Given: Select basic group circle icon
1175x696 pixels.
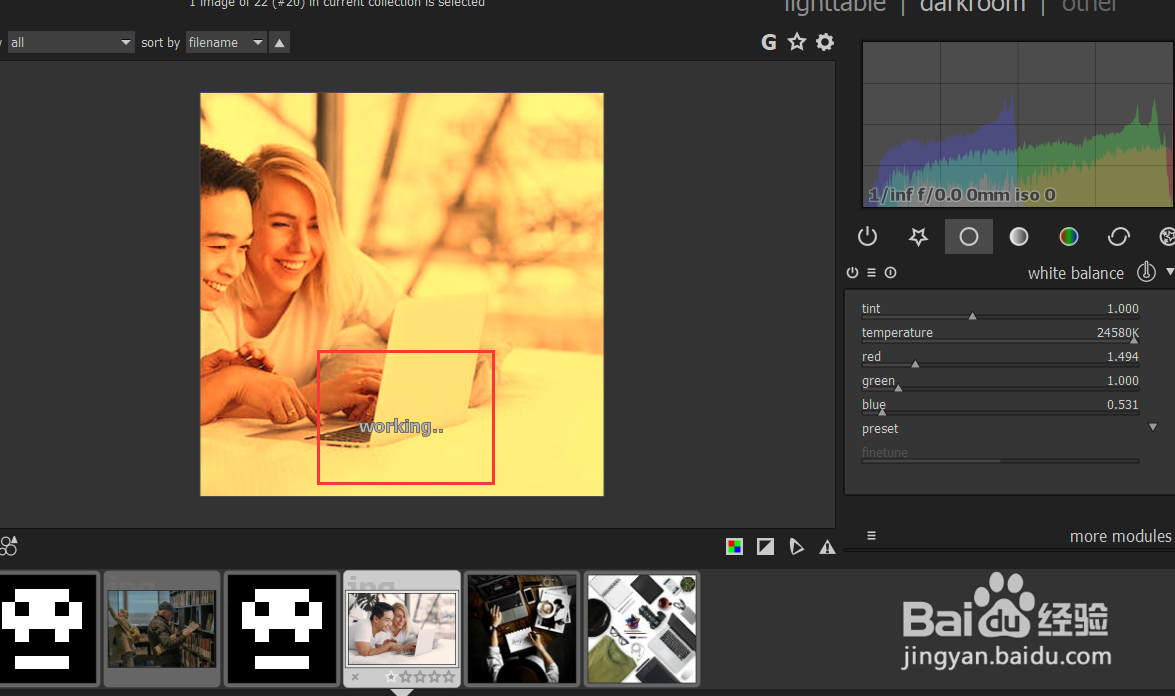Looking at the screenshot, I should click(x=969, y=237).
